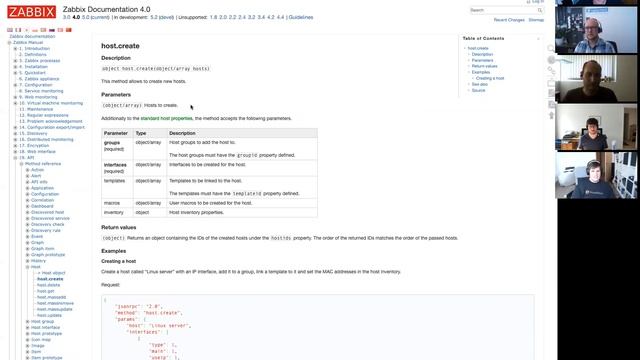Jump to Creating a host in Table of Contents
The image size is (640, 360).
[x=490, y=78]
